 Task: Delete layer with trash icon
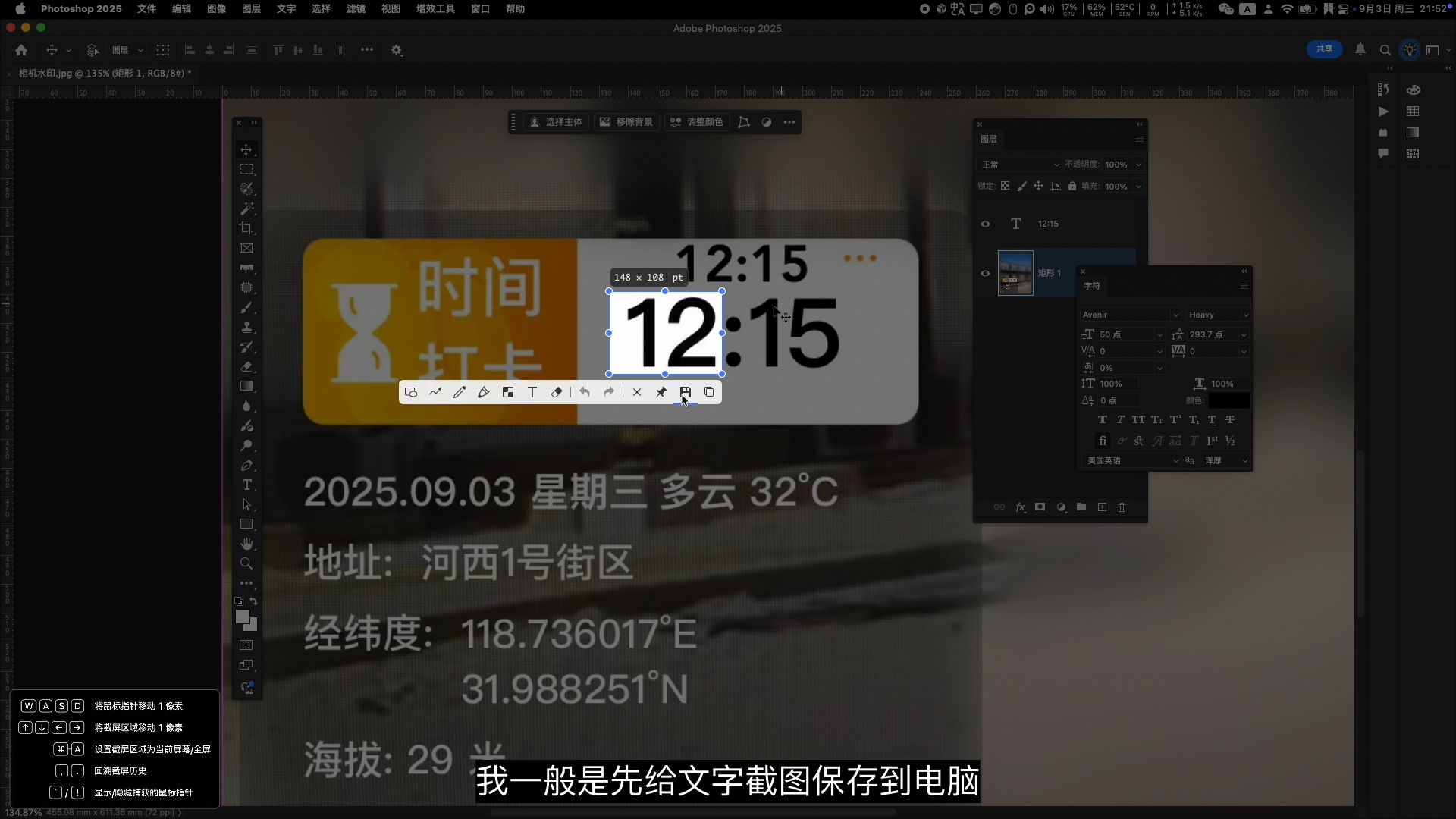(x=1122, y=507)
